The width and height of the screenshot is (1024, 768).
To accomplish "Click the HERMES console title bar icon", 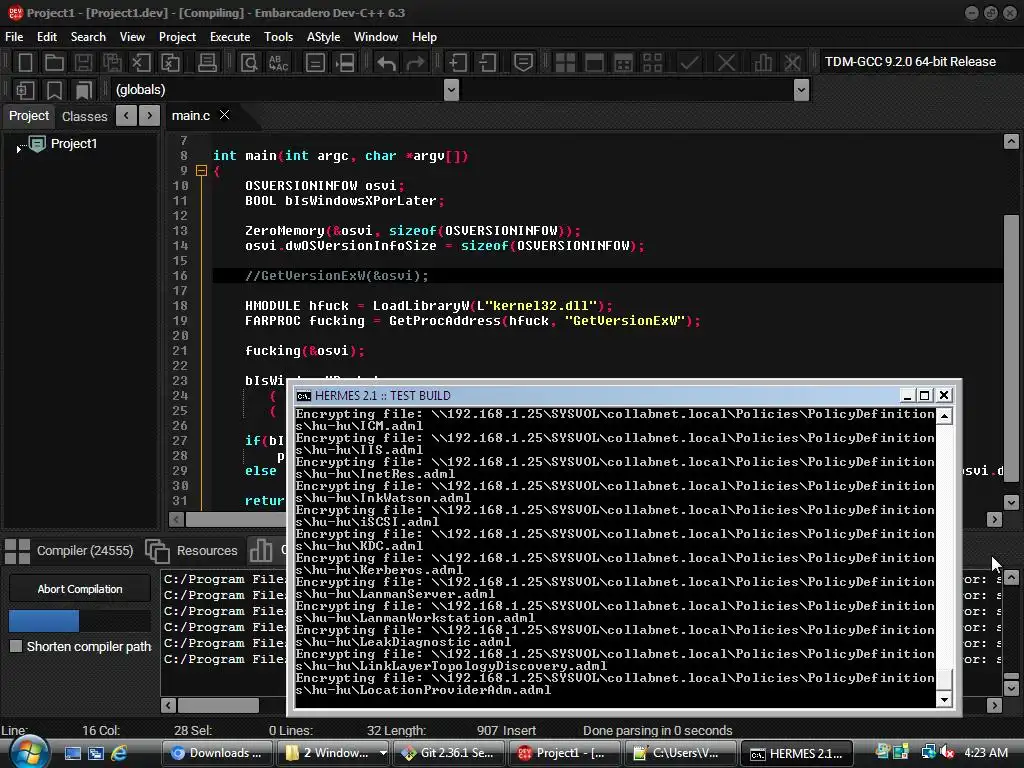I will pos(303,396).
